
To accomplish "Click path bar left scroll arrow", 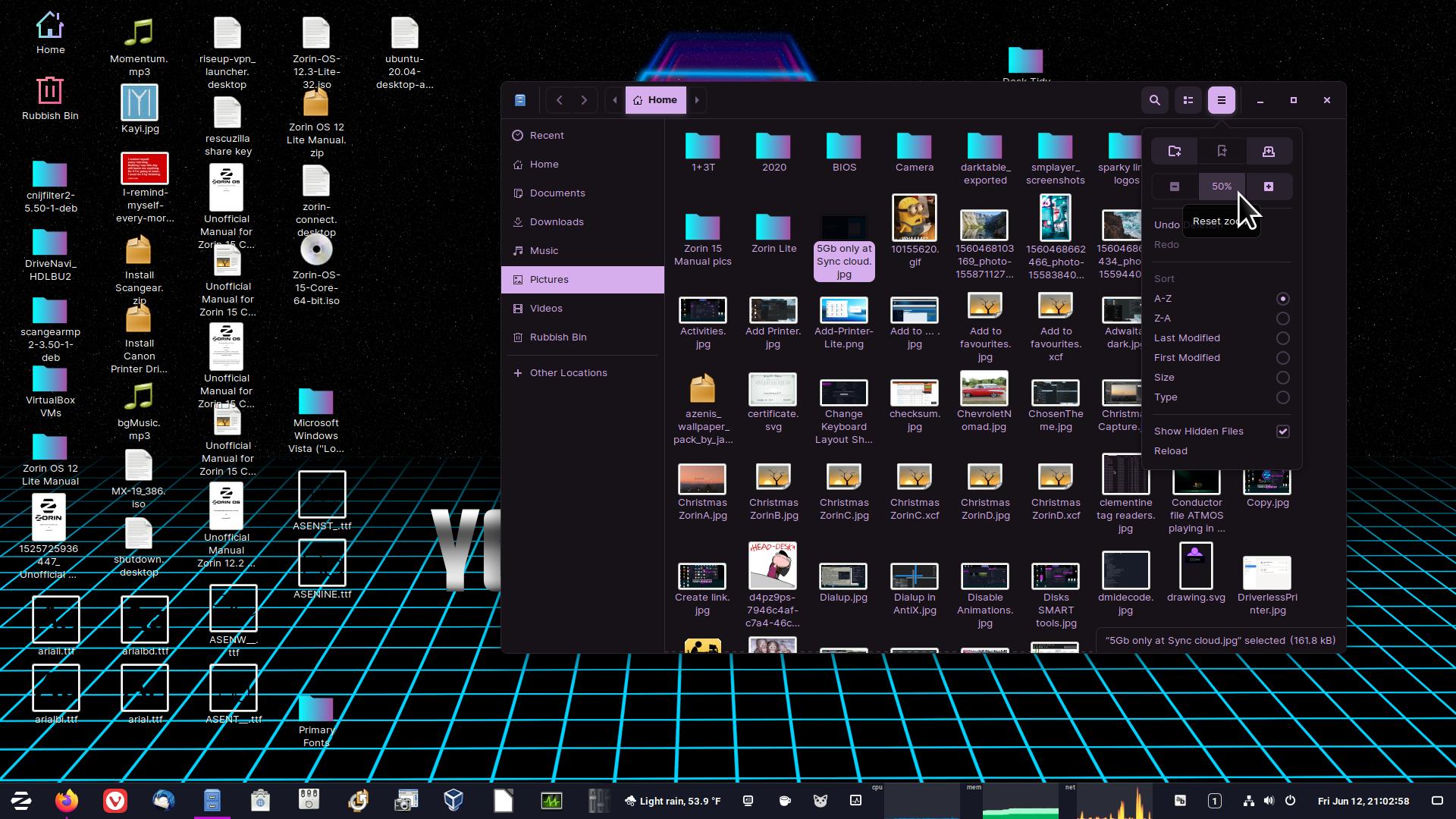I will (615, 100).
